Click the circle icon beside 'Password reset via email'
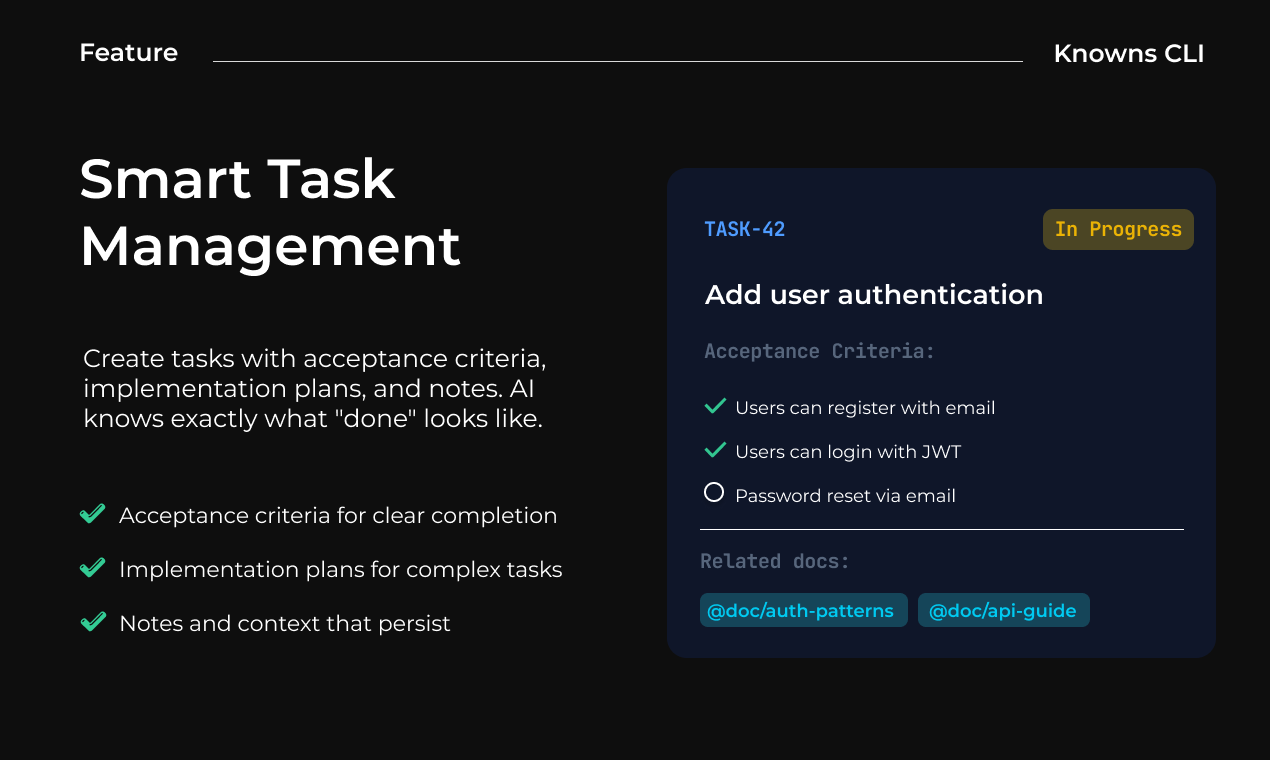Image resolution: width=1270 pixels, height=760 pixels. tap(714, 492)
